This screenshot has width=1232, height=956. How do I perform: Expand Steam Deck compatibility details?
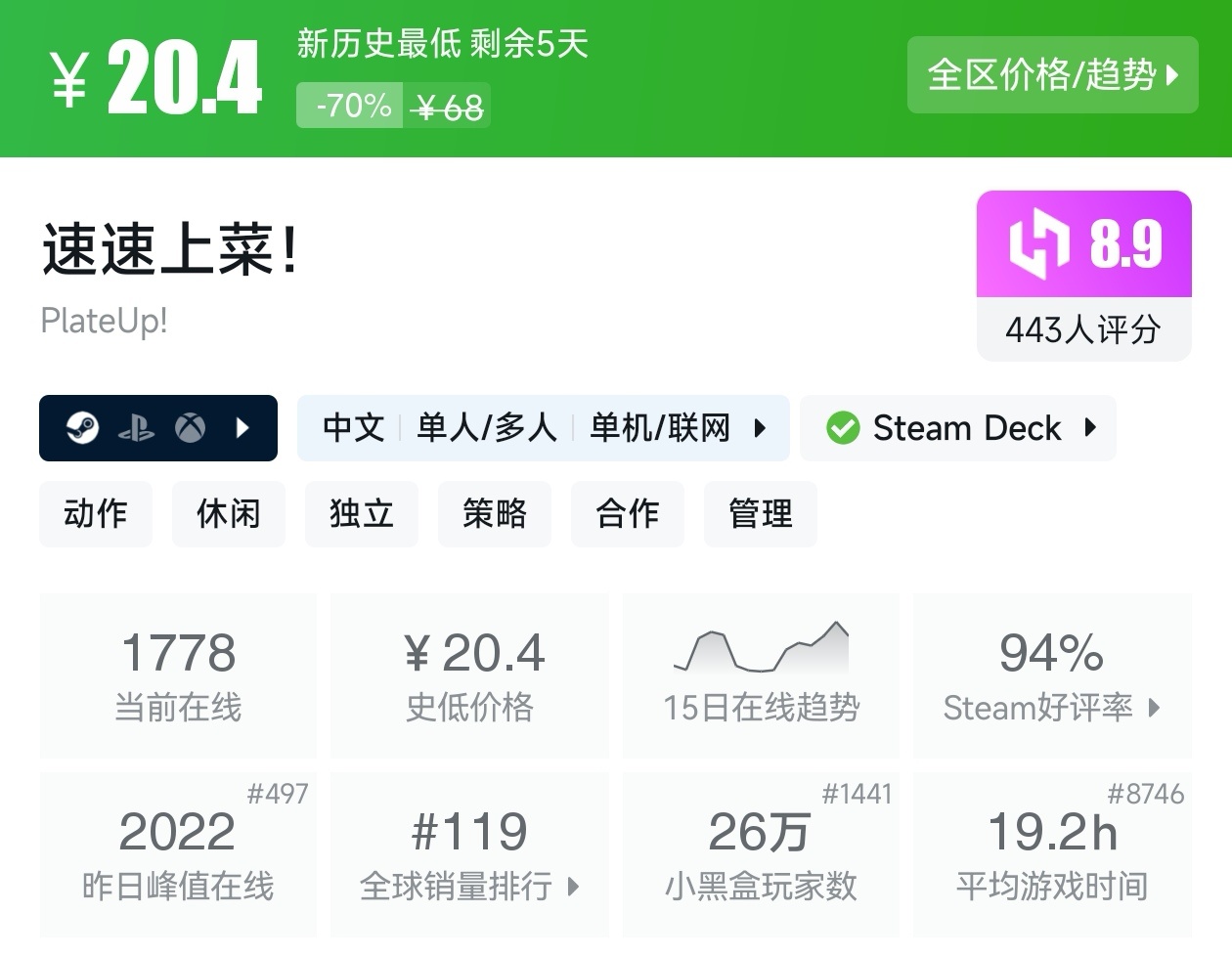point(1090,428)
